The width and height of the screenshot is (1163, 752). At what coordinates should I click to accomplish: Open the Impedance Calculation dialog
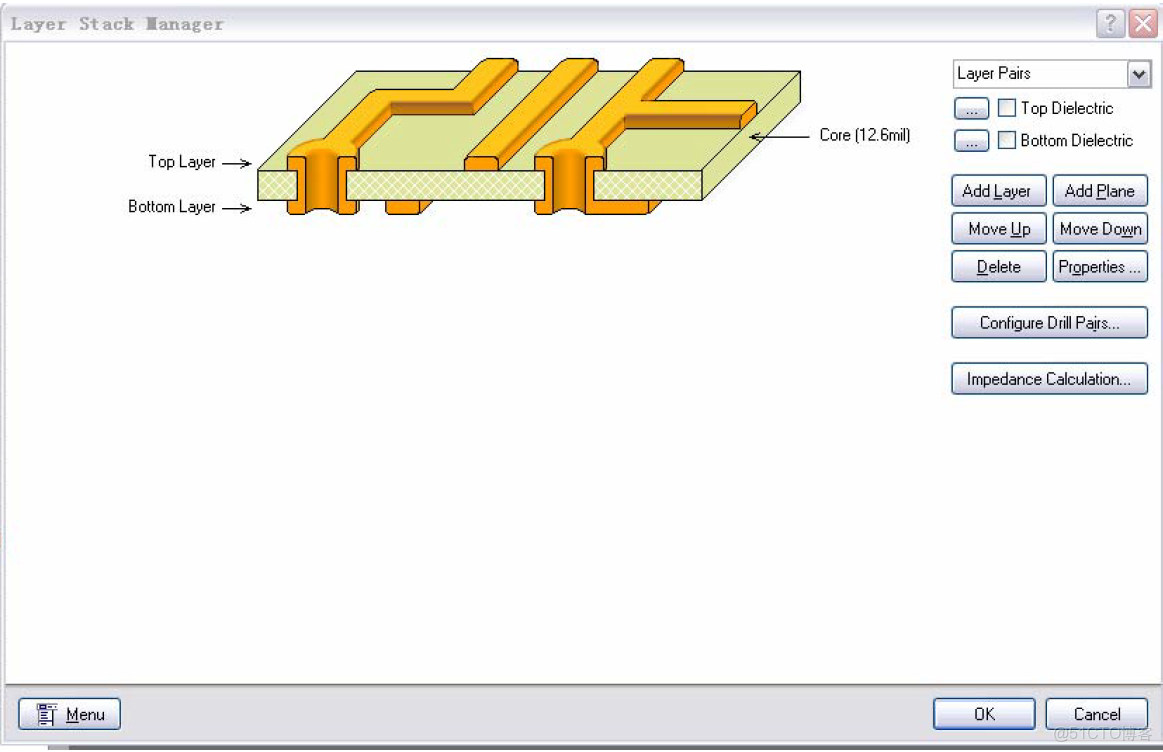tap(1049, 378)
